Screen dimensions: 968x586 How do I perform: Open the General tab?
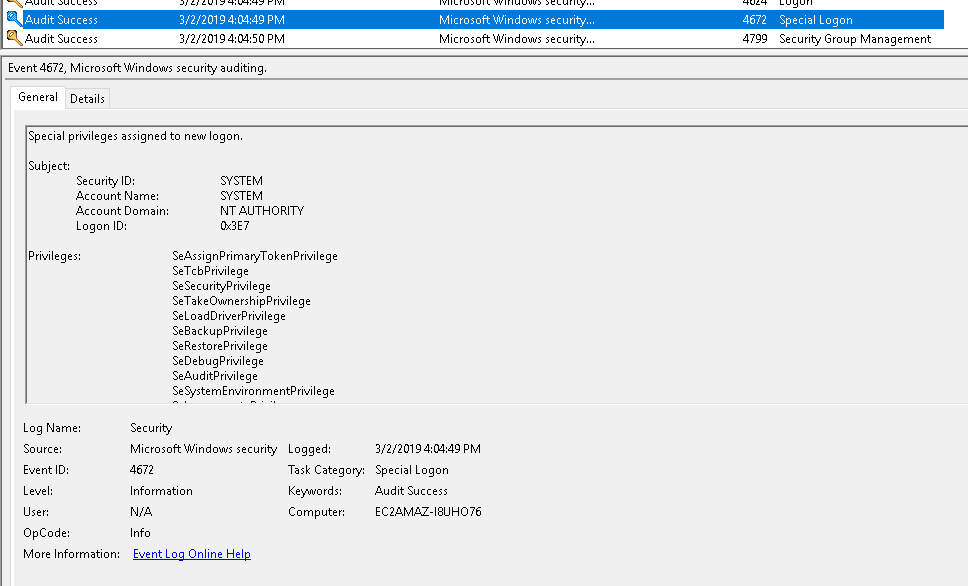pyautogui.click(x=38, y=97)
